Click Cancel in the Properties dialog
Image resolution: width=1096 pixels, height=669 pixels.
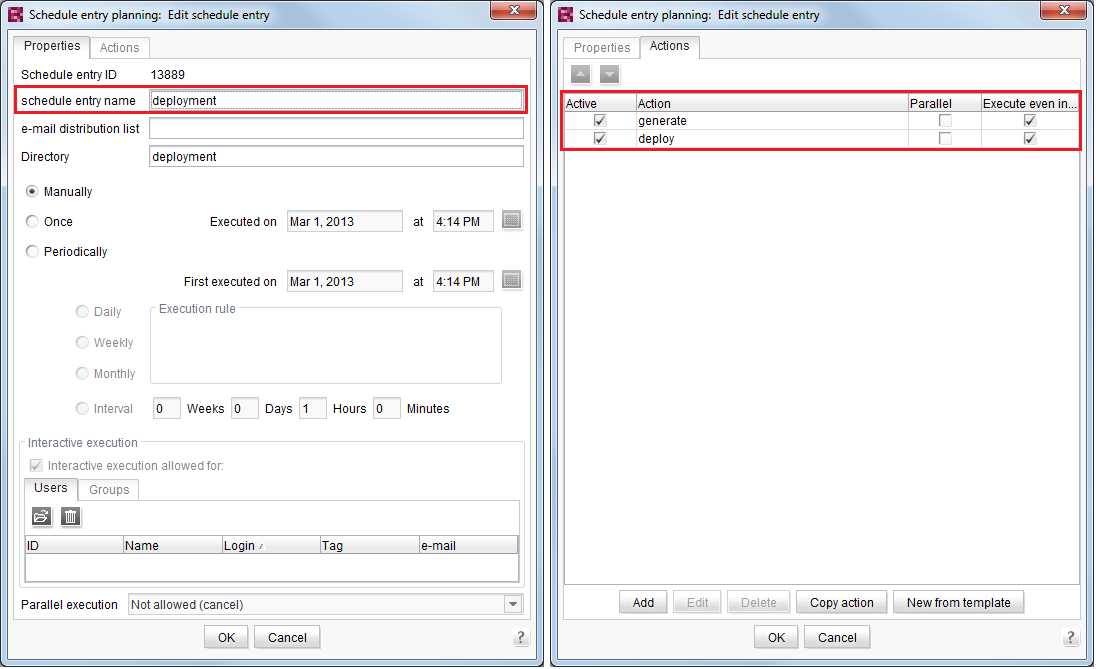click(287, 638)
